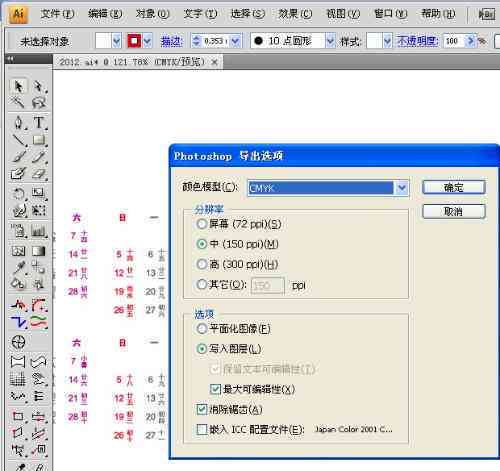Select the black arrow Selection tool

(18, 86)
